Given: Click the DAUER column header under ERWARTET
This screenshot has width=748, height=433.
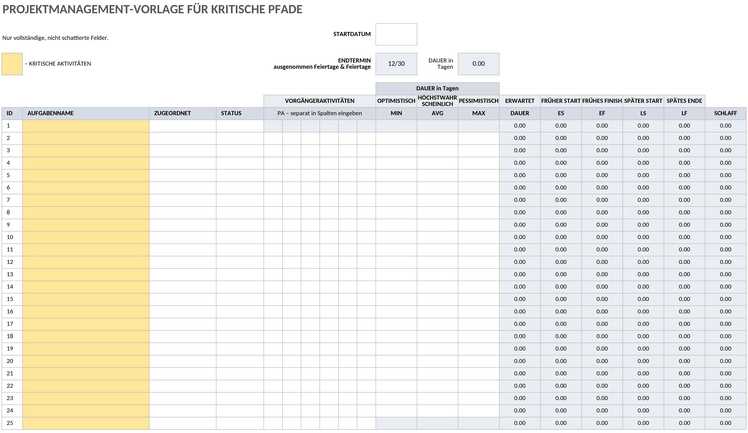Looking at the screenshot, I should point(520,113).
